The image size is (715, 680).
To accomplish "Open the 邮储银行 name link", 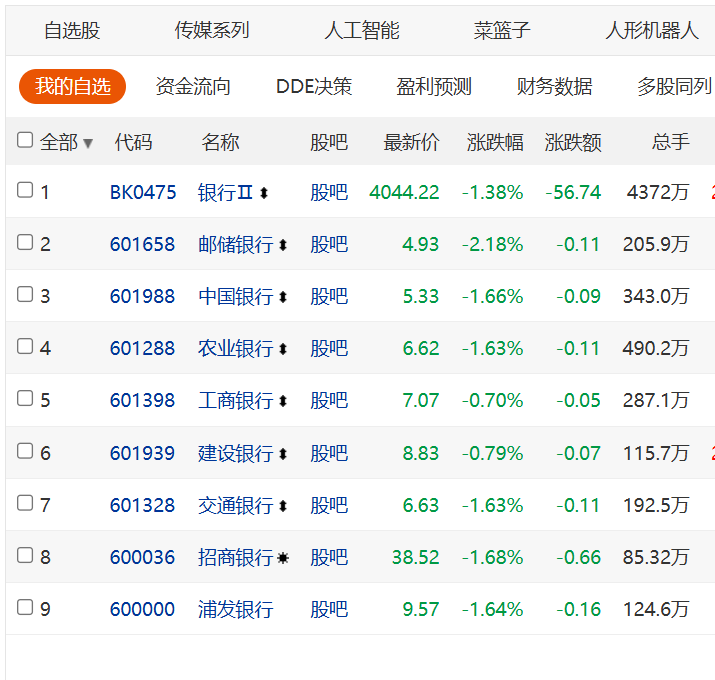I will pyautogui.click(x=236, y=244).
